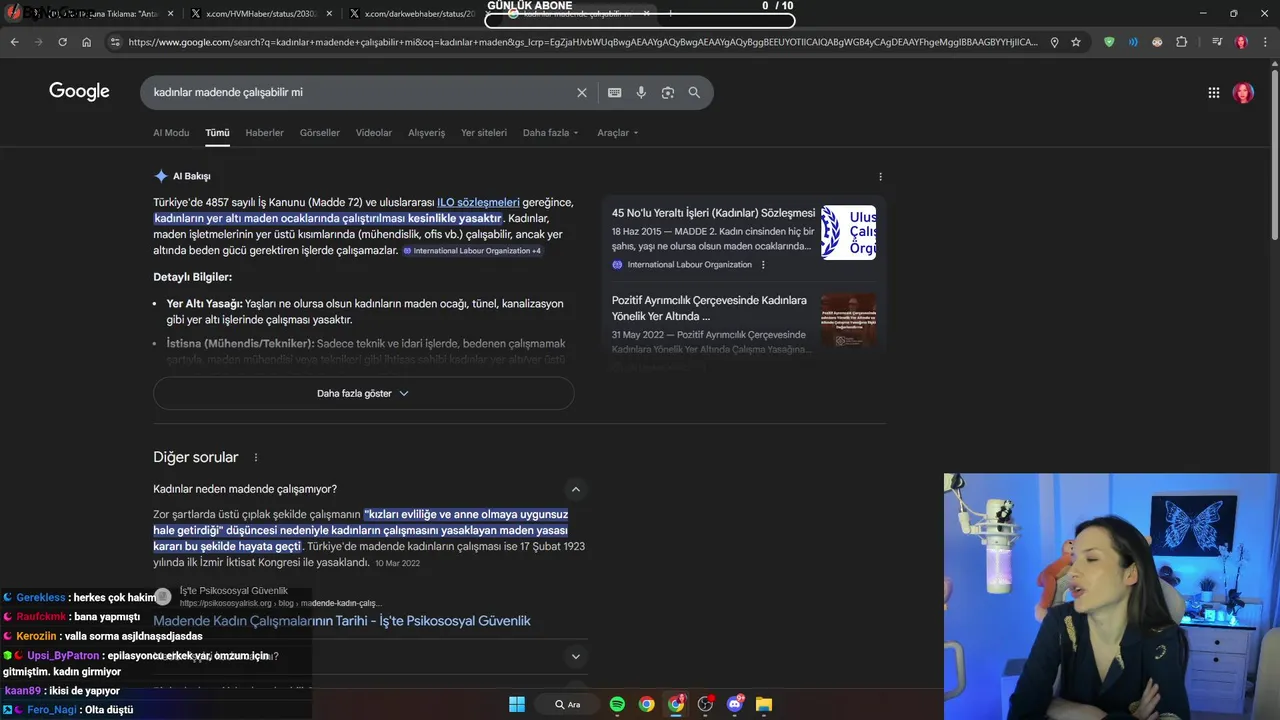Open File Explorer from the taskbar
Viewport: 1280px width, 720px height.
coord(764,704)
